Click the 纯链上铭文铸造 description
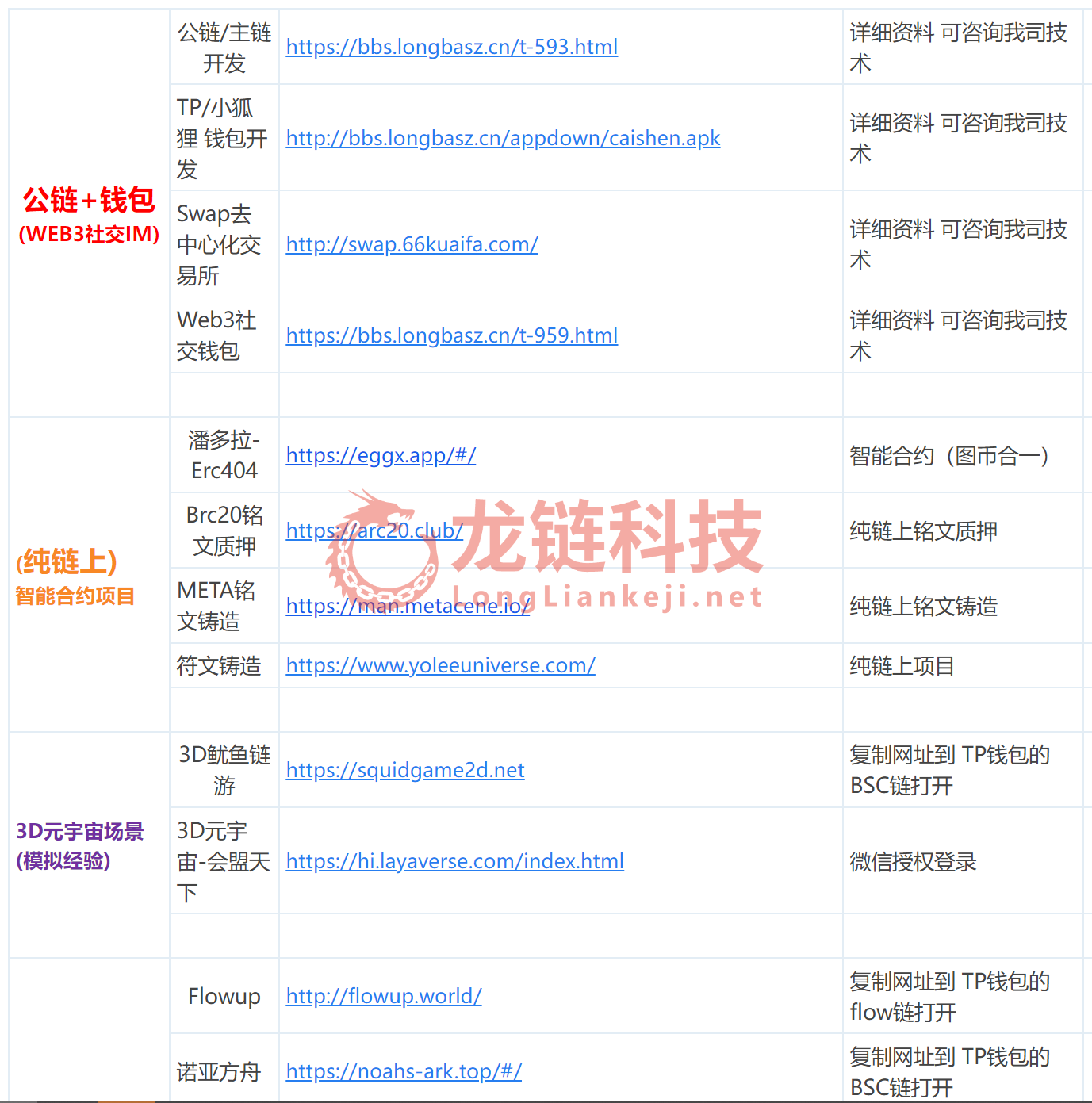Screen dimensions: 1092x1103 tap(924, 607)
